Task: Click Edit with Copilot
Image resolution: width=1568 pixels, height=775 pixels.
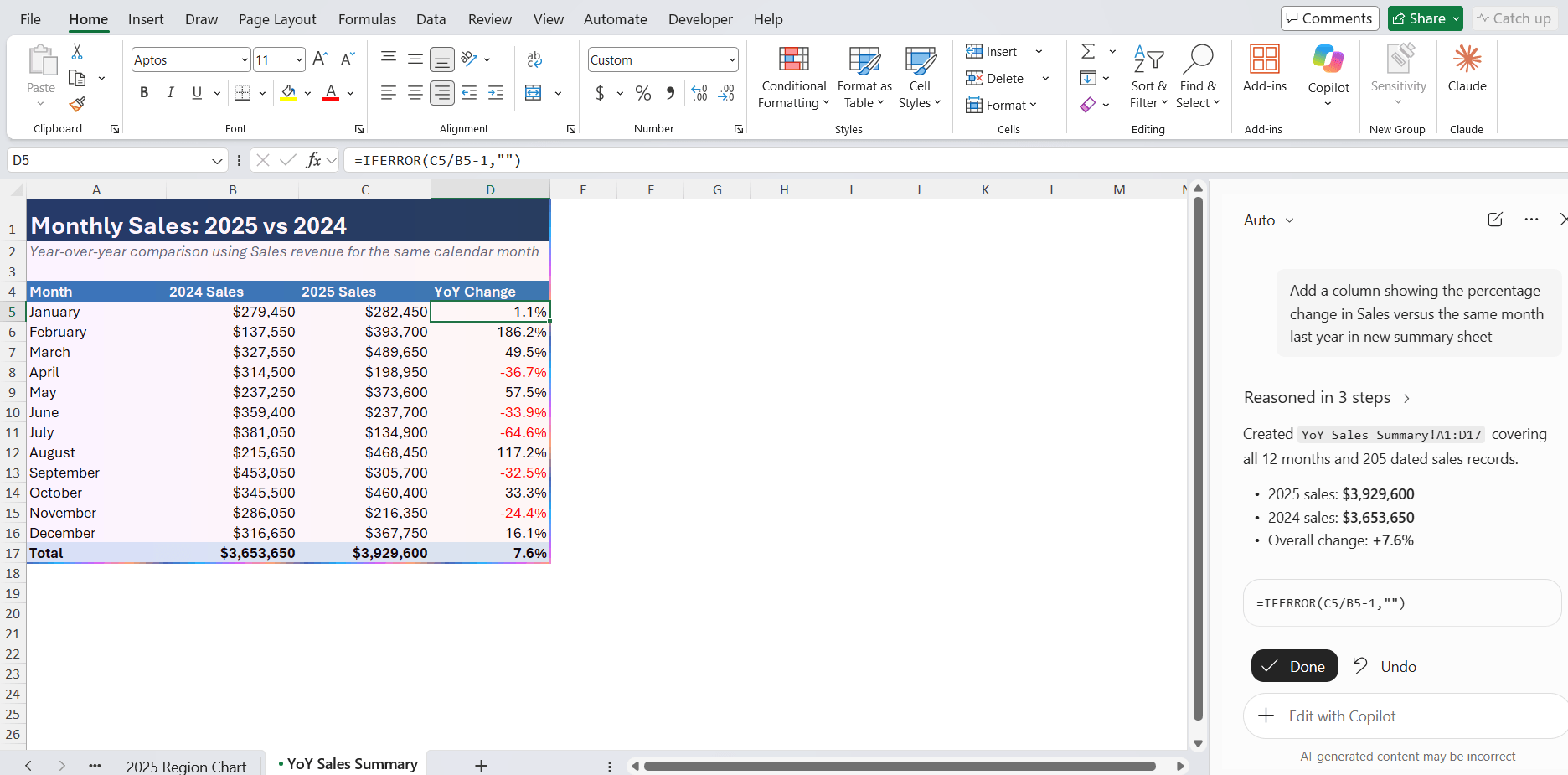Action: pos(1405,716)
